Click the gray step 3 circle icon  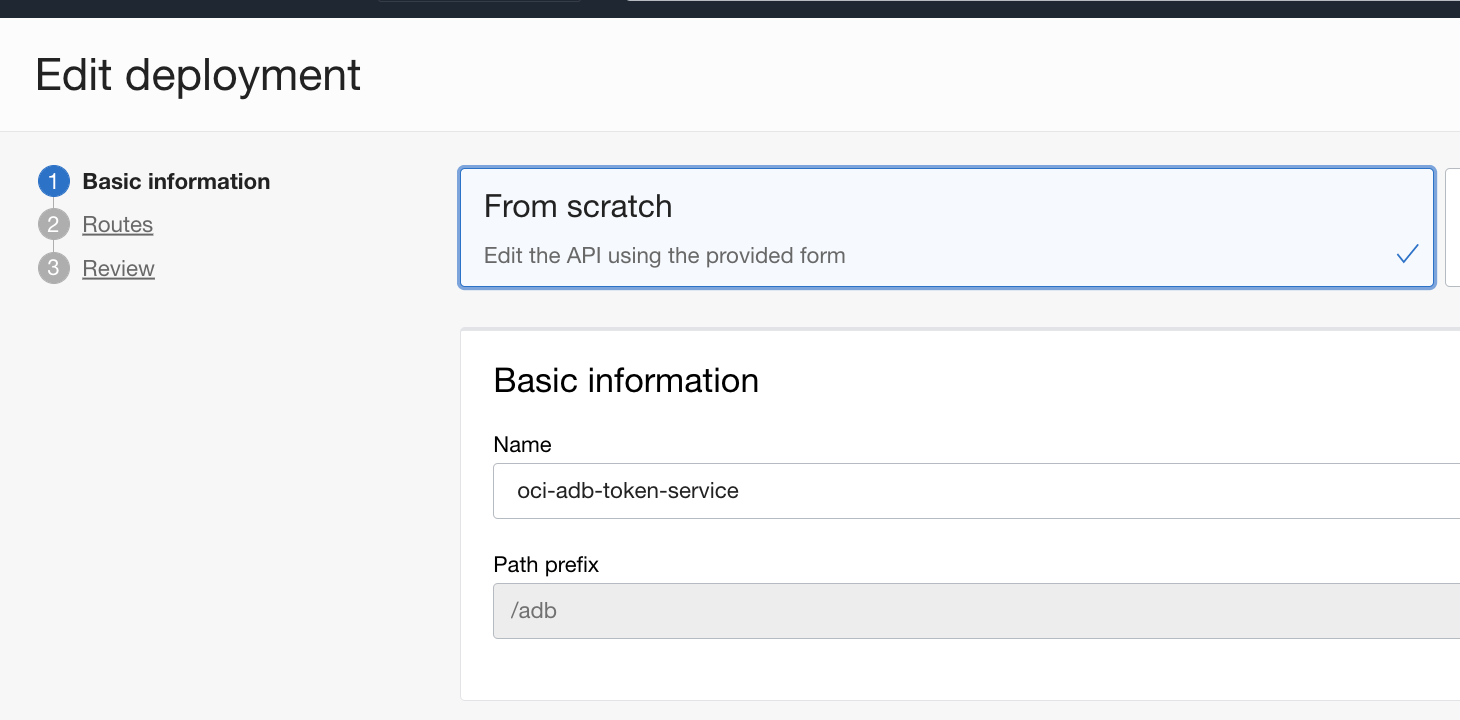pyautogui.click(x=54, y=268)
